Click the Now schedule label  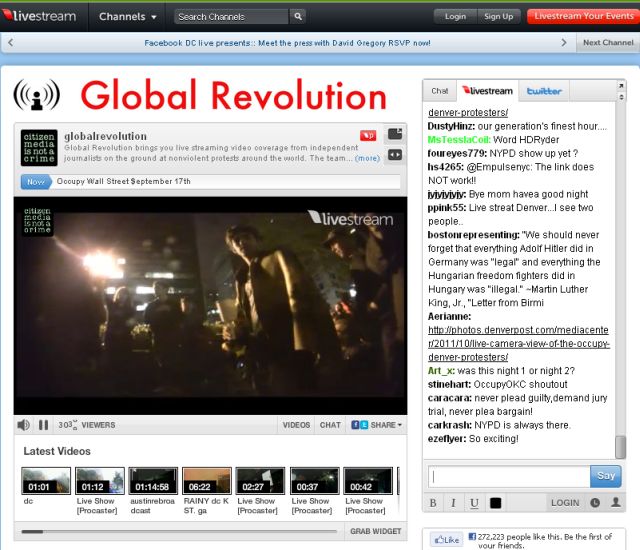pyautogui.click(x=36, y=182)
